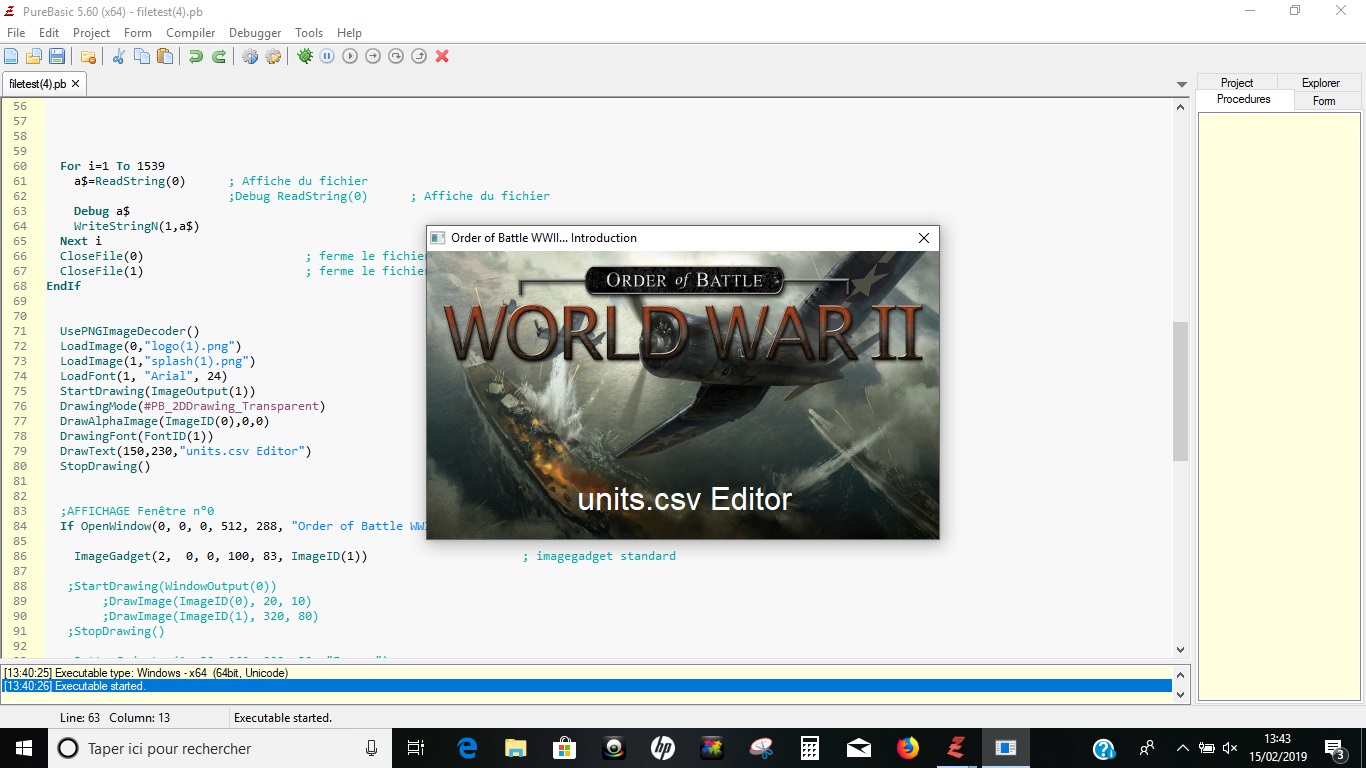The width and height of the screenshot is (1366, 768).
Task: Expand the open files dropdown arrow
Action: [1181, 84]
